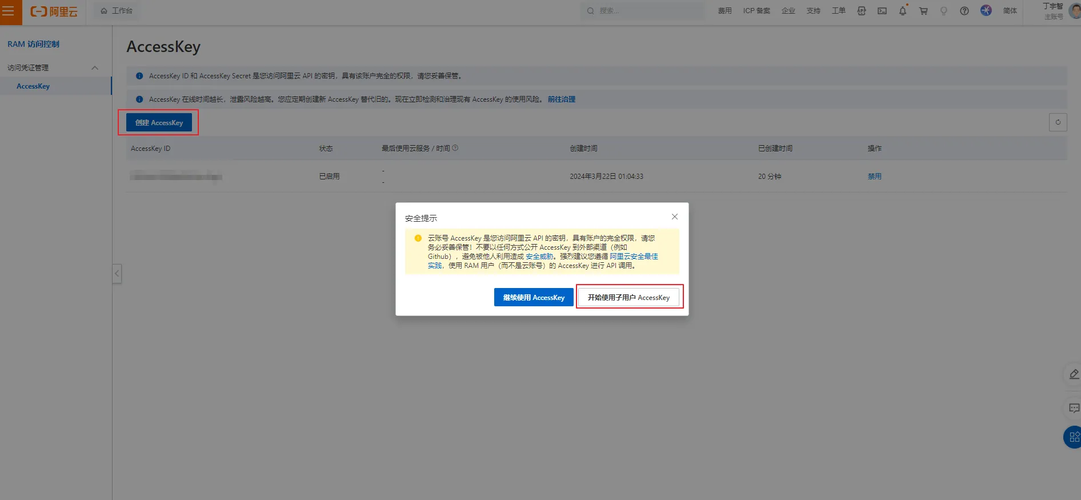Open the user account avatar menu

coord(1075,10)
